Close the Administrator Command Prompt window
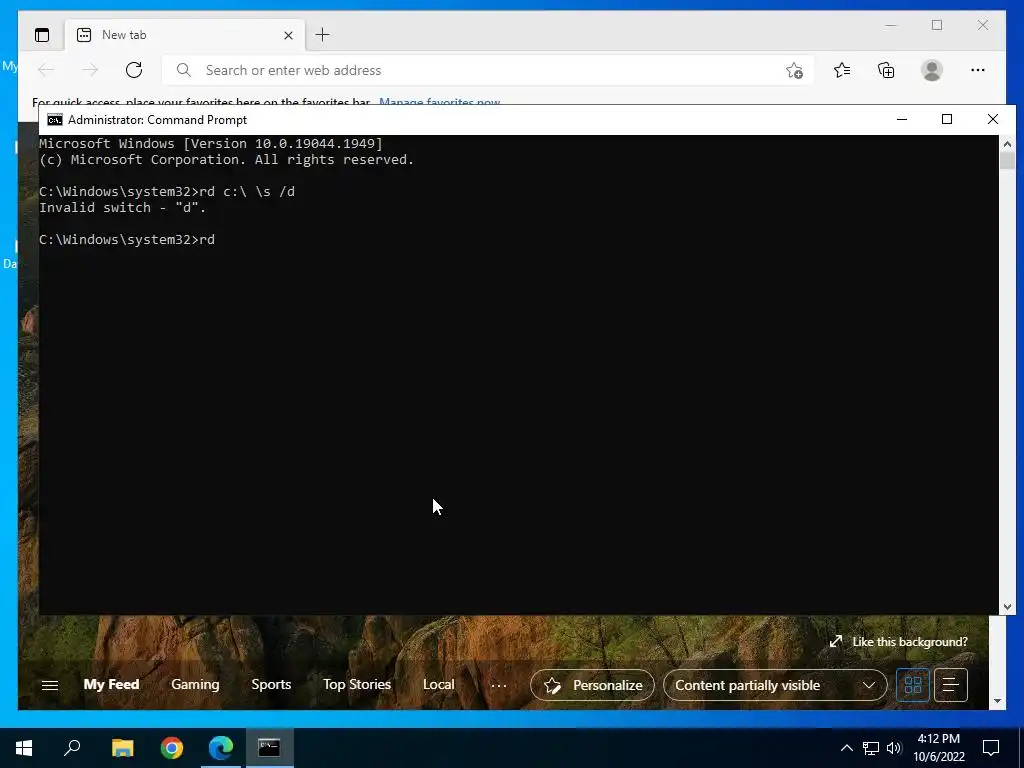The height and width of the screenshot is (768, 1024). click(x=993, y=119)
